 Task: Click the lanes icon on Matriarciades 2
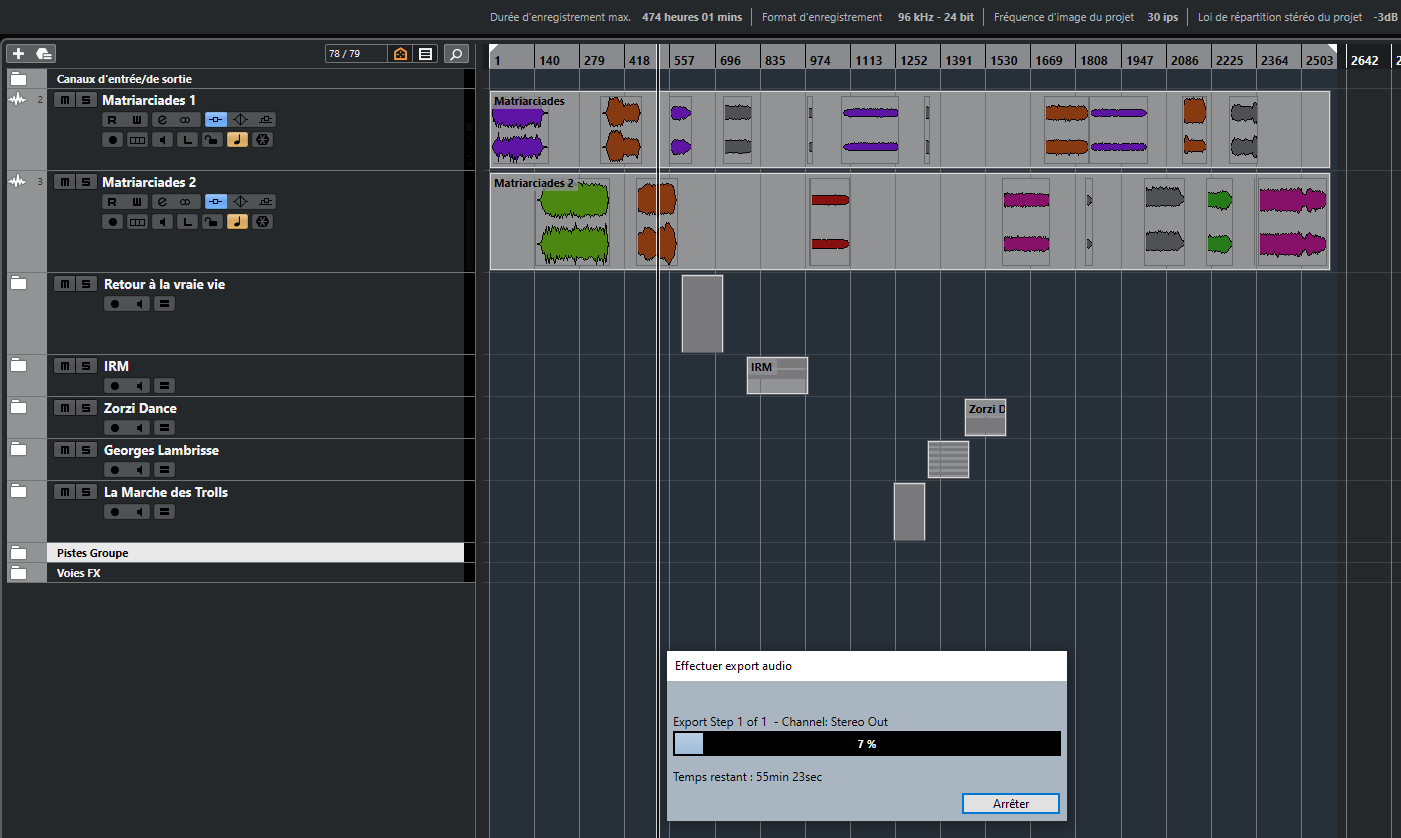pos(137,222)
